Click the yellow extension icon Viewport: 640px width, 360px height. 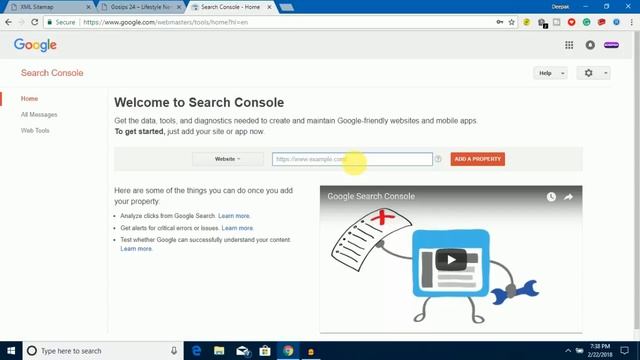(527, 22)
